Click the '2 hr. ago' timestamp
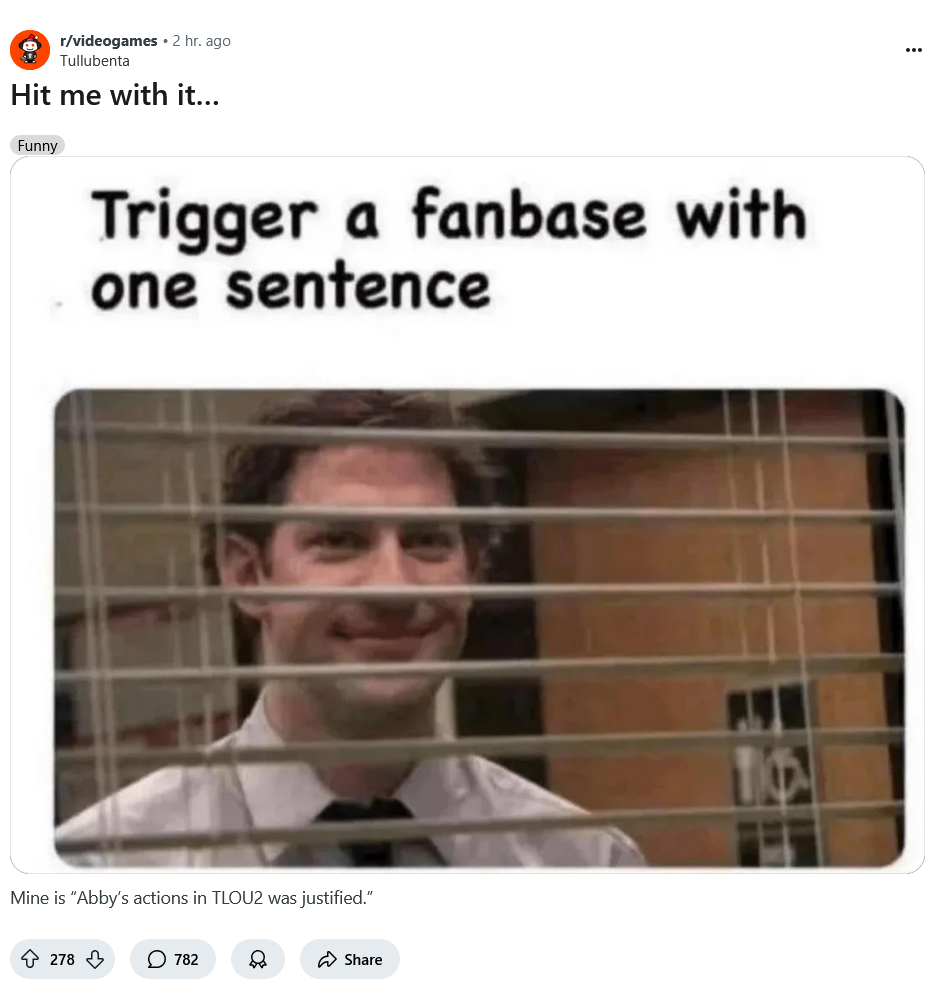Image resolution: width=935 pixels, height=988 pixels. (x=202, y=40)
